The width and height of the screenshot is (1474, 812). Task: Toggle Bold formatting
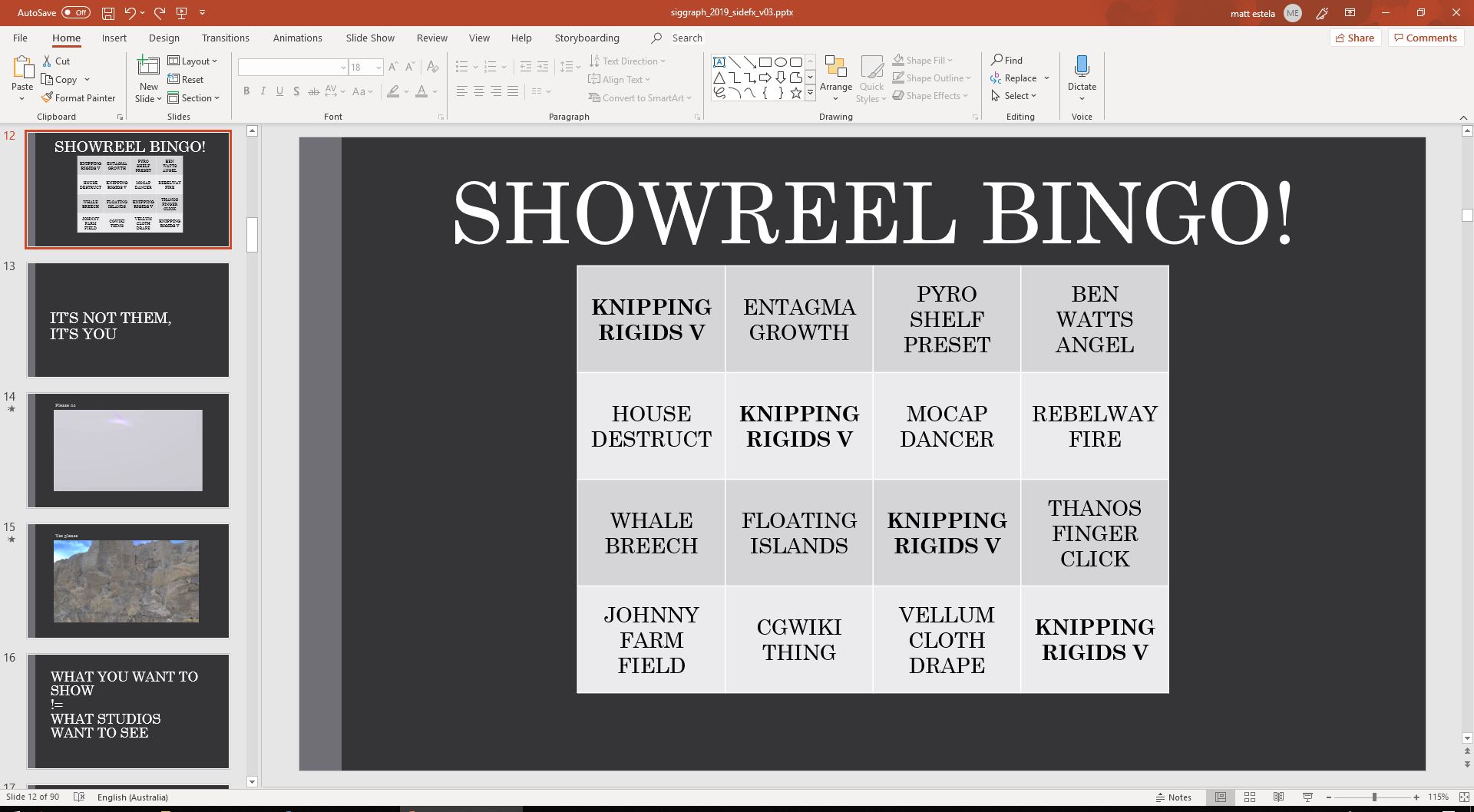click(x=246, y=91)
